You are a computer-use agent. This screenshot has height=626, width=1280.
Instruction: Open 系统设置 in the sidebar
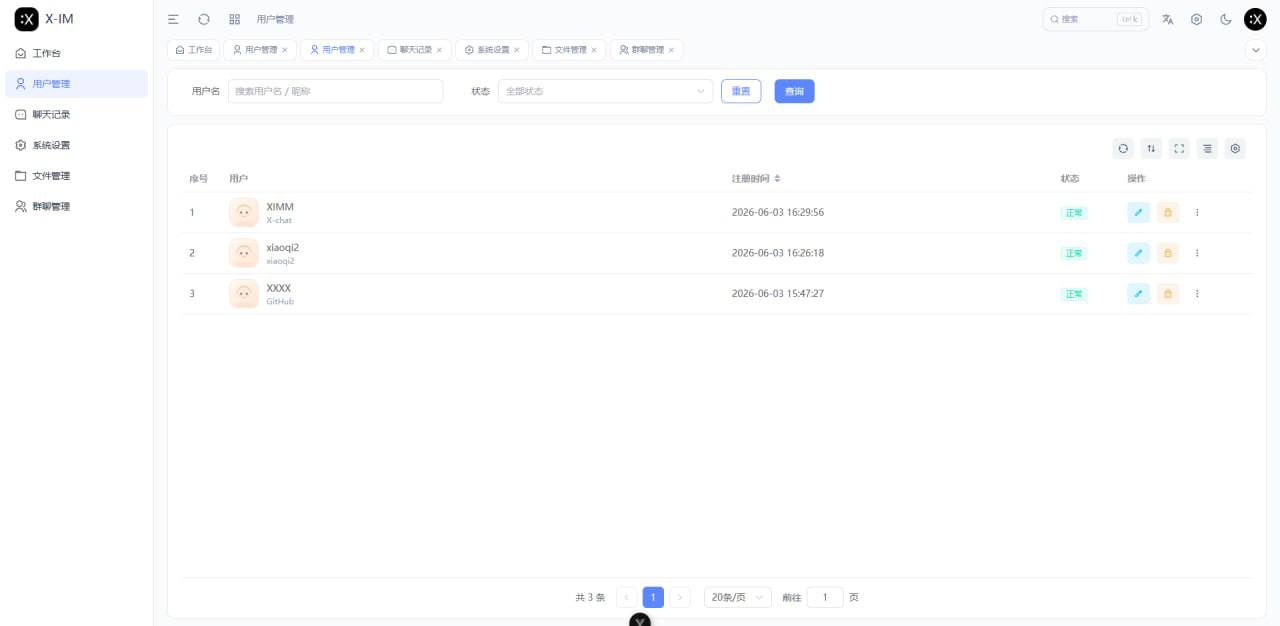(77, 145)
